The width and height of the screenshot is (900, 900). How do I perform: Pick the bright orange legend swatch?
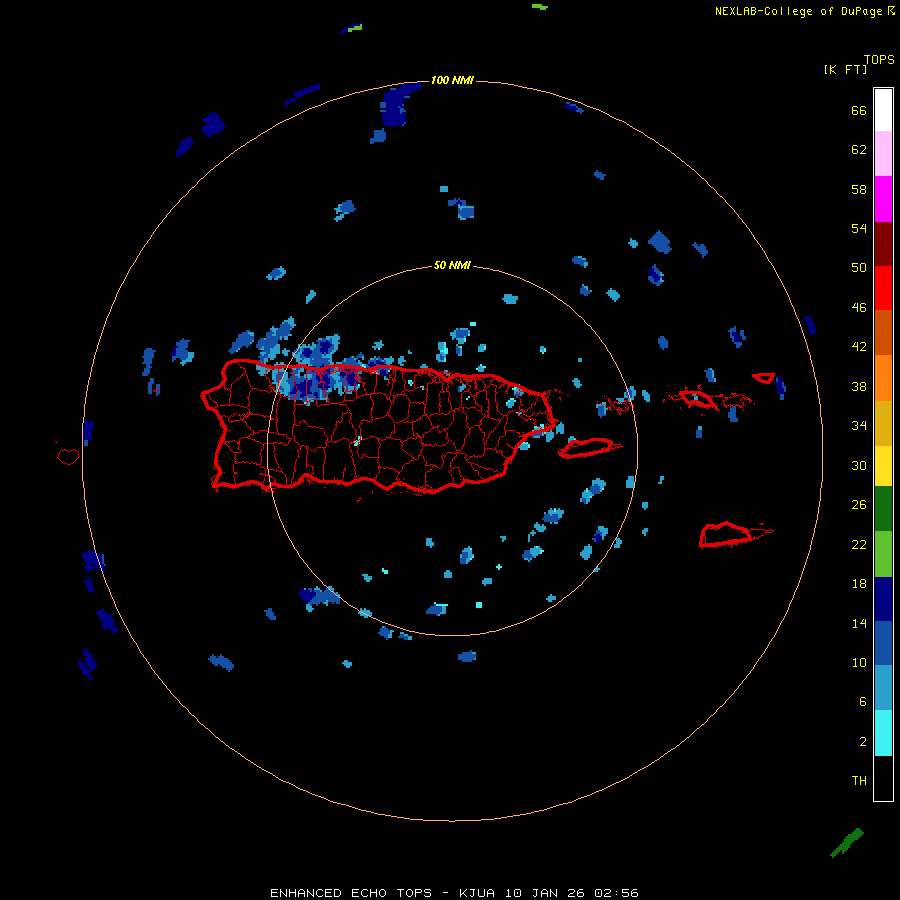coord(883,378)
